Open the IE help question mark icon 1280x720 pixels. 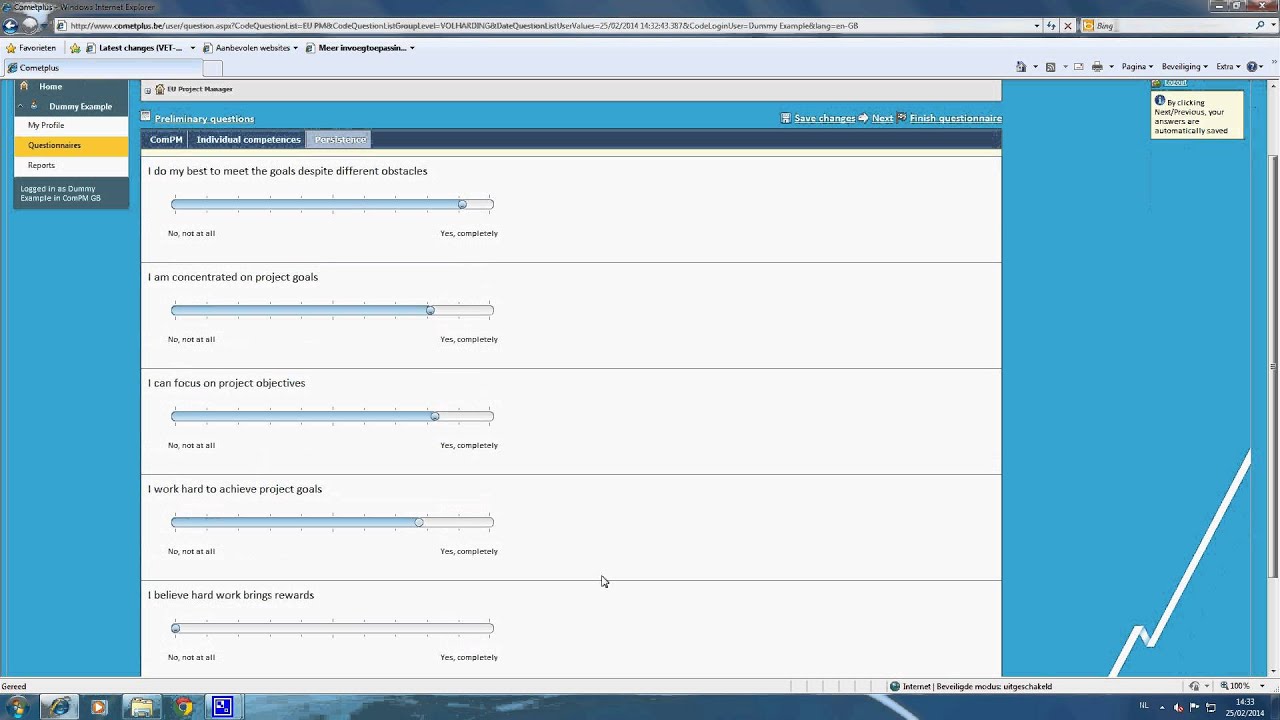pyautogui.click(x=1252, y=67)
